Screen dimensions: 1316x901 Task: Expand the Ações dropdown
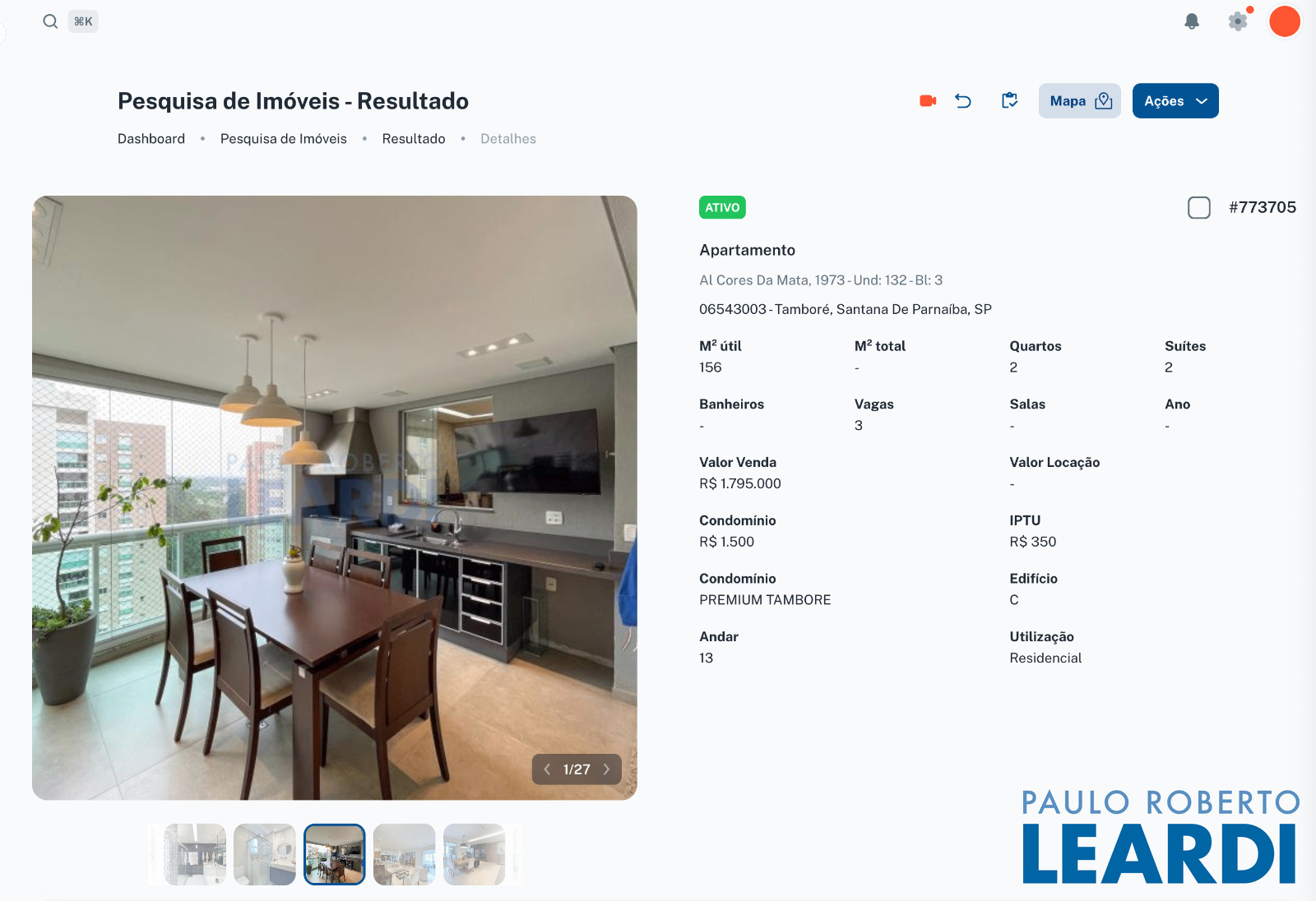click(x=1175, y=101)
